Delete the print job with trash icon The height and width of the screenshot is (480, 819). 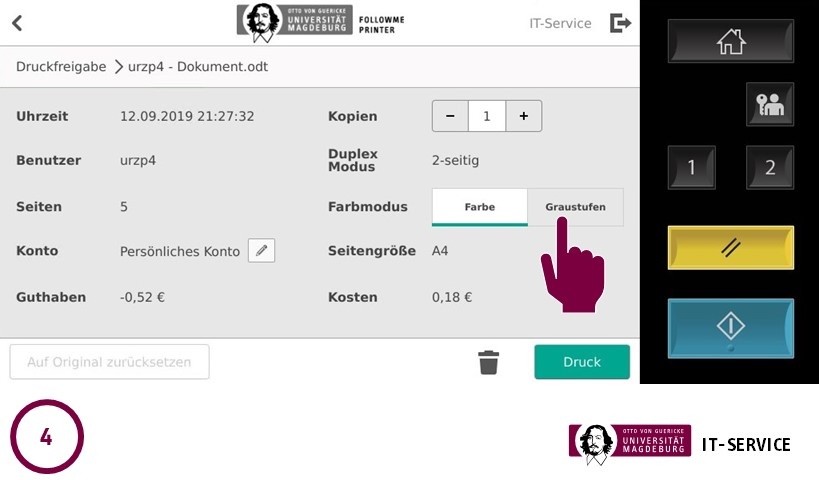[488, 362]
